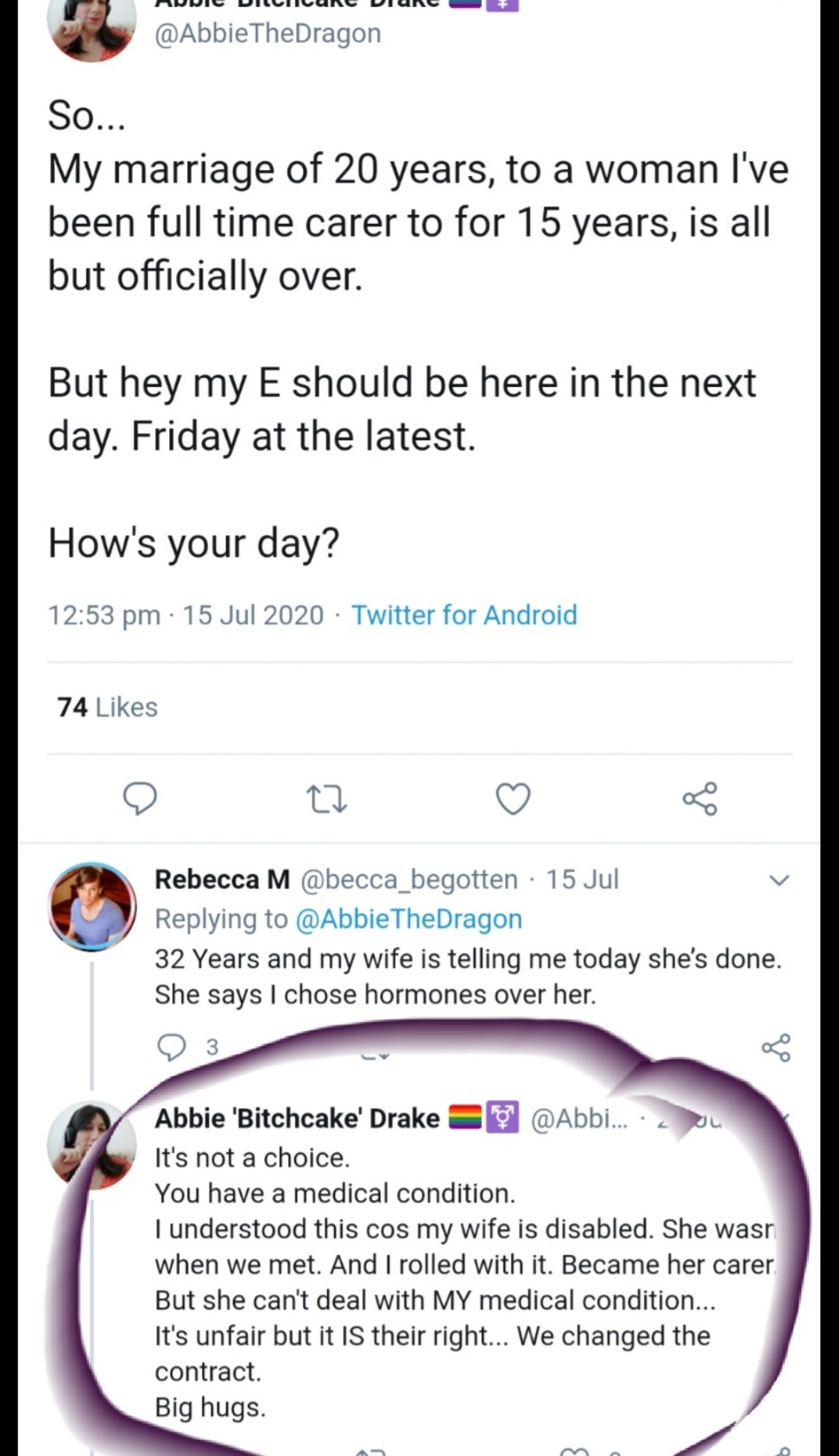839x1456 pixels.
Task: Share Rebecca M's reply tweet
Action: [x=776, y=1048]
